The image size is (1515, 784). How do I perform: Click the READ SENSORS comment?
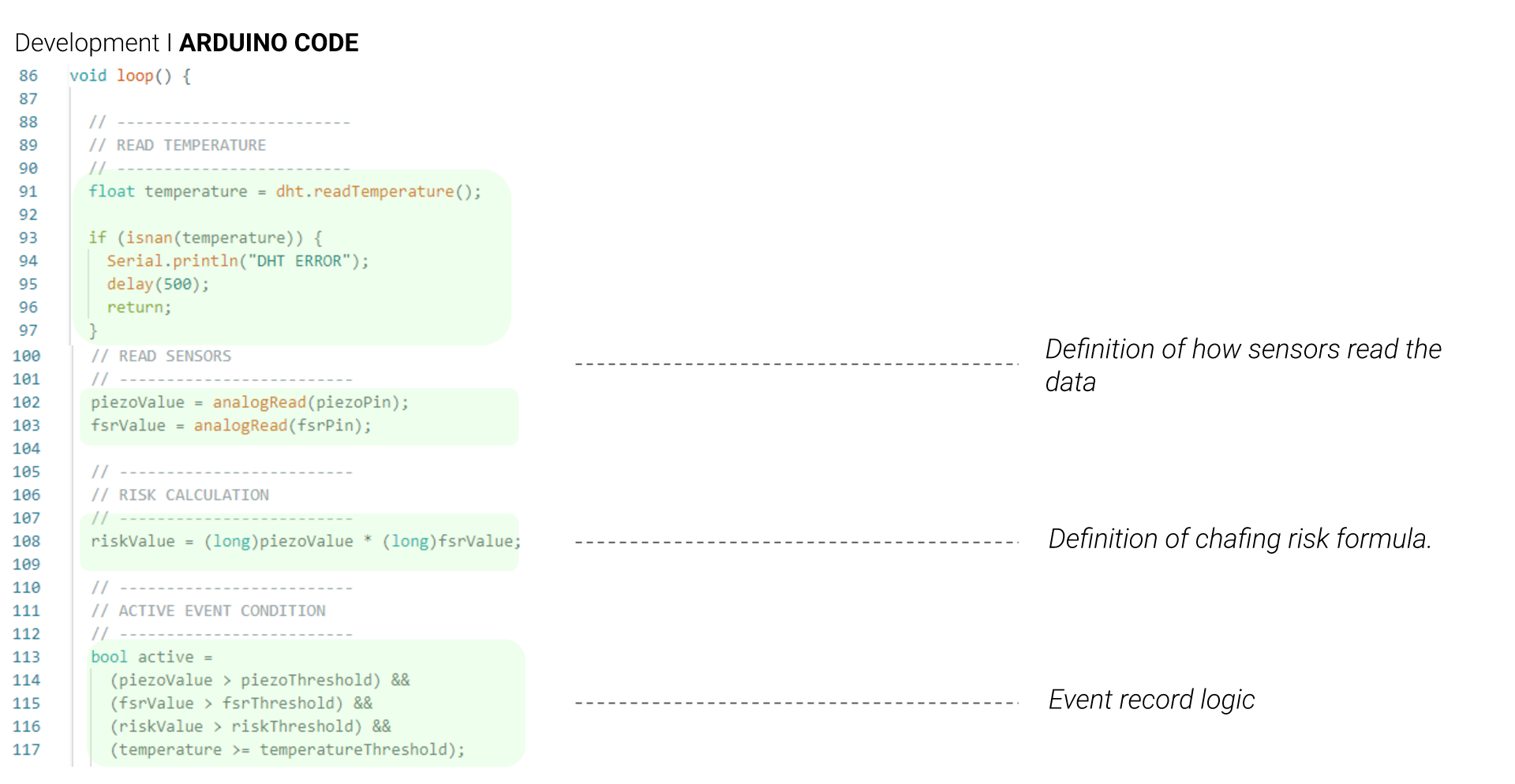[x=161, y=357]
